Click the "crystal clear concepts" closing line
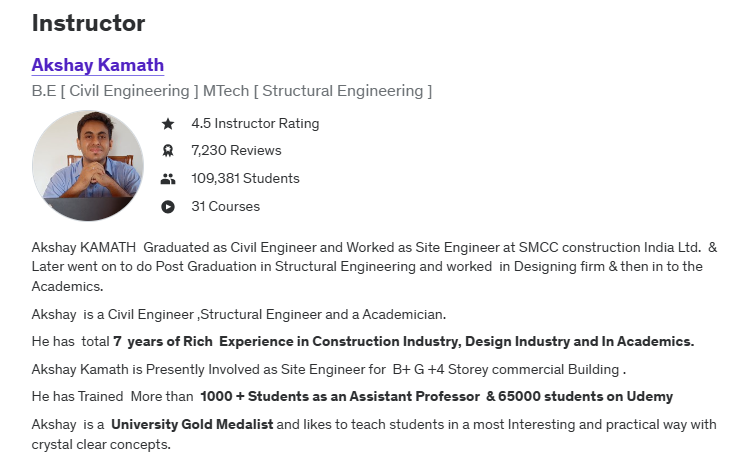The image size is (751, 468). pyautogui.click(x=101, y=444)
